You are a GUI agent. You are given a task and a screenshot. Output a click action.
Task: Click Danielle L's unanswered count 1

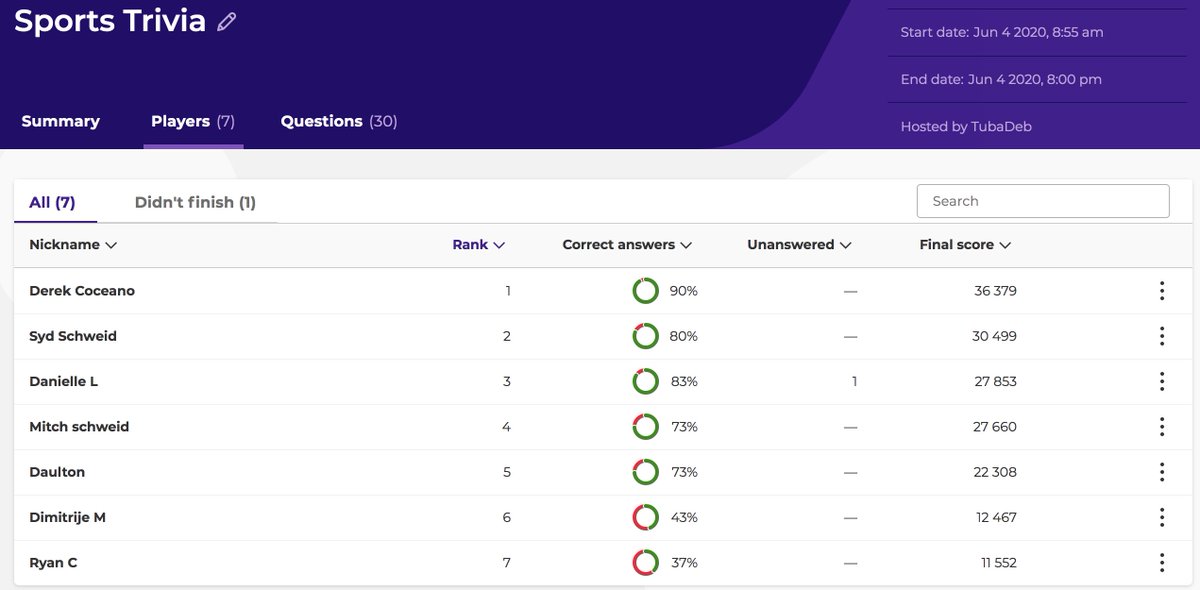click(854, 381)
